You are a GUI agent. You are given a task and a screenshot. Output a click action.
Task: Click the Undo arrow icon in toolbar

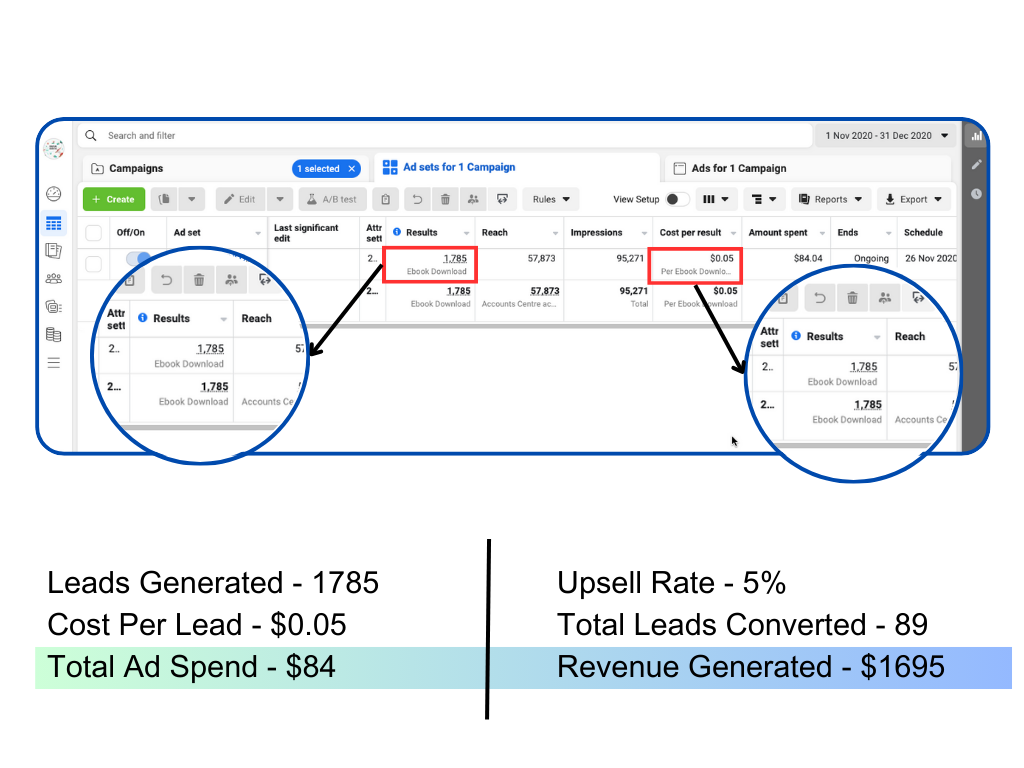click(x=417, y=199)
